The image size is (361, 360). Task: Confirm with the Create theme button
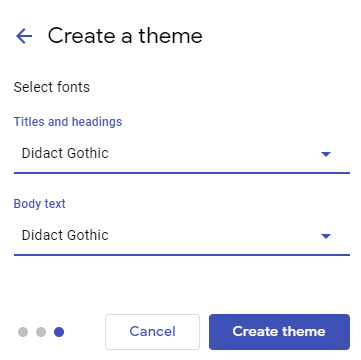pos(279,332)
